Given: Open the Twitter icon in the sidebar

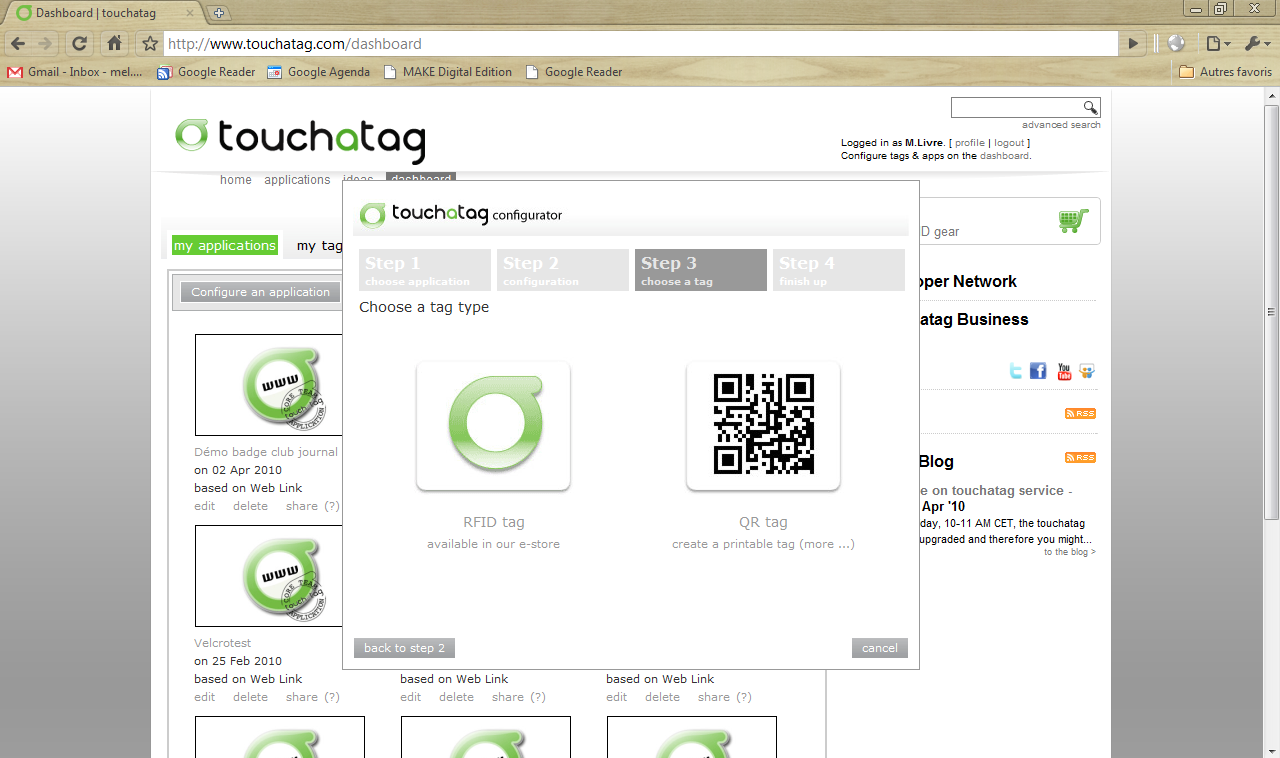Looking at the screenshot, I should click(x=1016, y=371).
